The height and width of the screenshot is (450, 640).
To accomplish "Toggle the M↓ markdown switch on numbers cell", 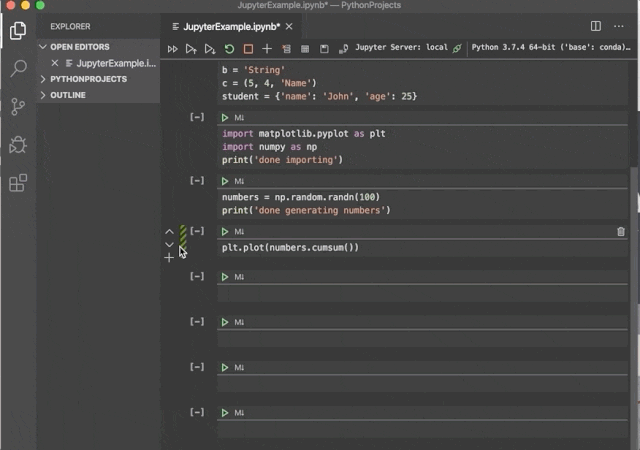I will (240, 181).
